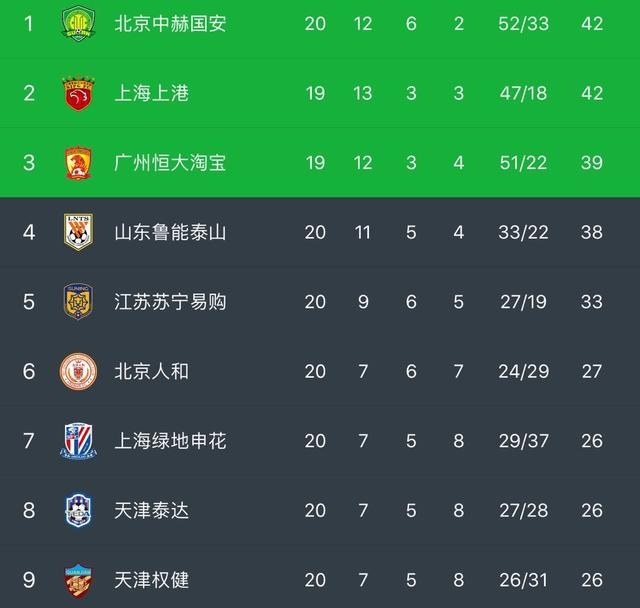Image resolution: width=640 pixels, height=608 pixels.
Task: Tap the Shanghai SIPG red crest
Action: pos(78,92)
